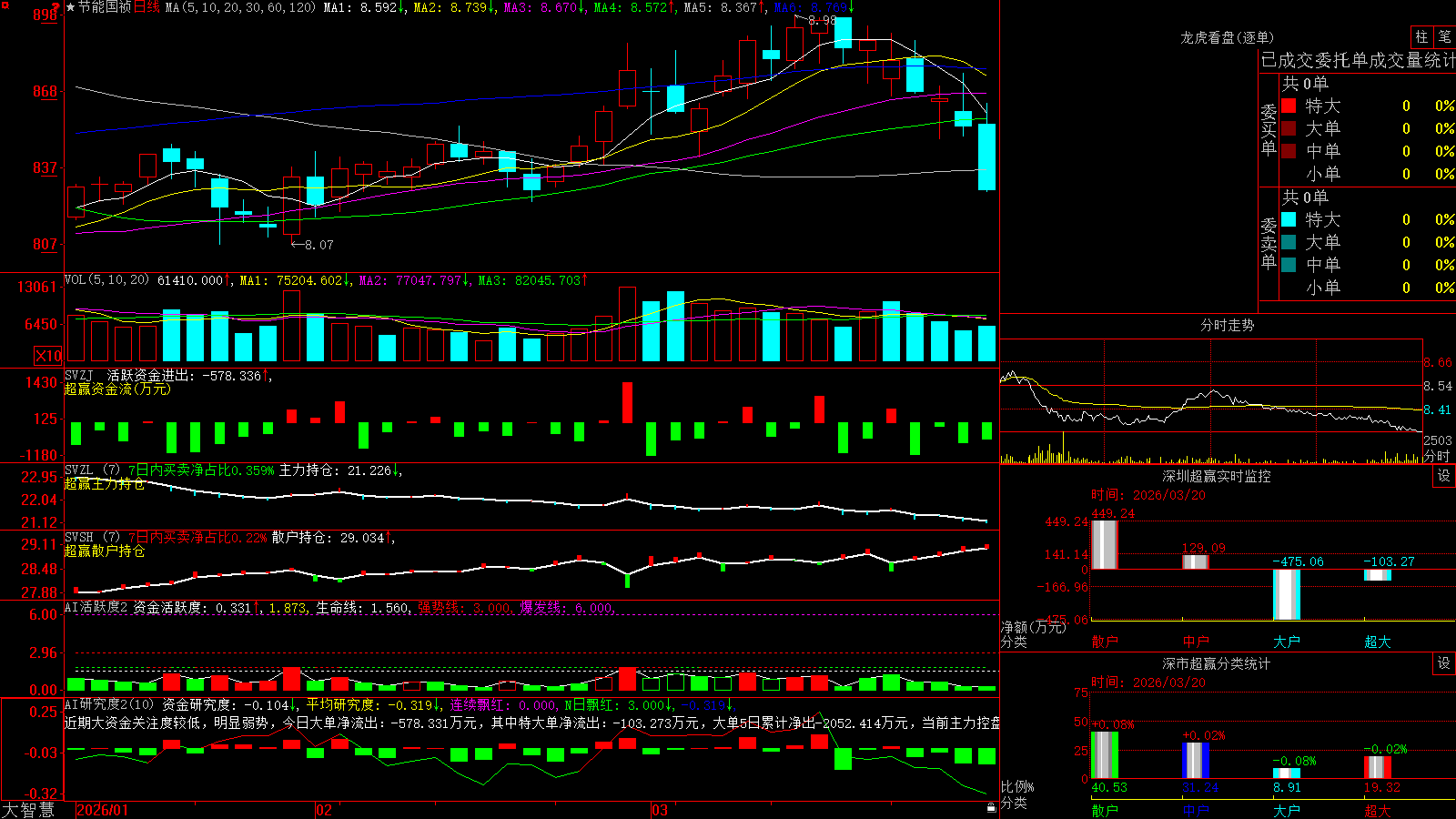Toggle the 笔 tick display mode
Viewport: 1456px width, 819px height.
click(x=1444, y=37)
